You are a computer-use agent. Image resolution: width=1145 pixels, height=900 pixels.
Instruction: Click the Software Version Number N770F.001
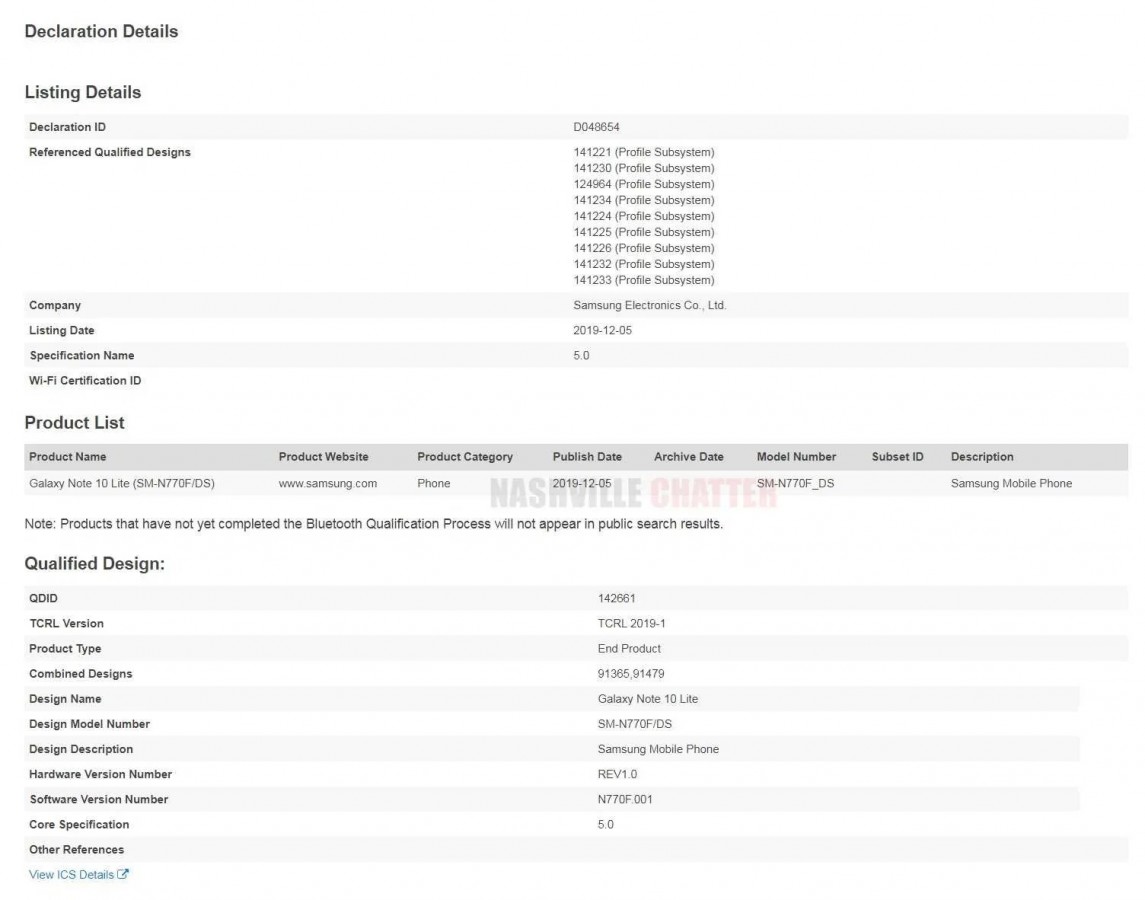pyautogui.click(x=625, y=799)
